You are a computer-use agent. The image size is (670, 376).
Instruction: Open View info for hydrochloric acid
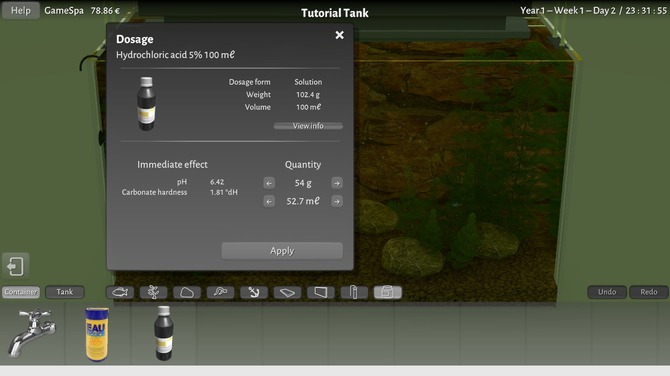[x=308, y=126]
